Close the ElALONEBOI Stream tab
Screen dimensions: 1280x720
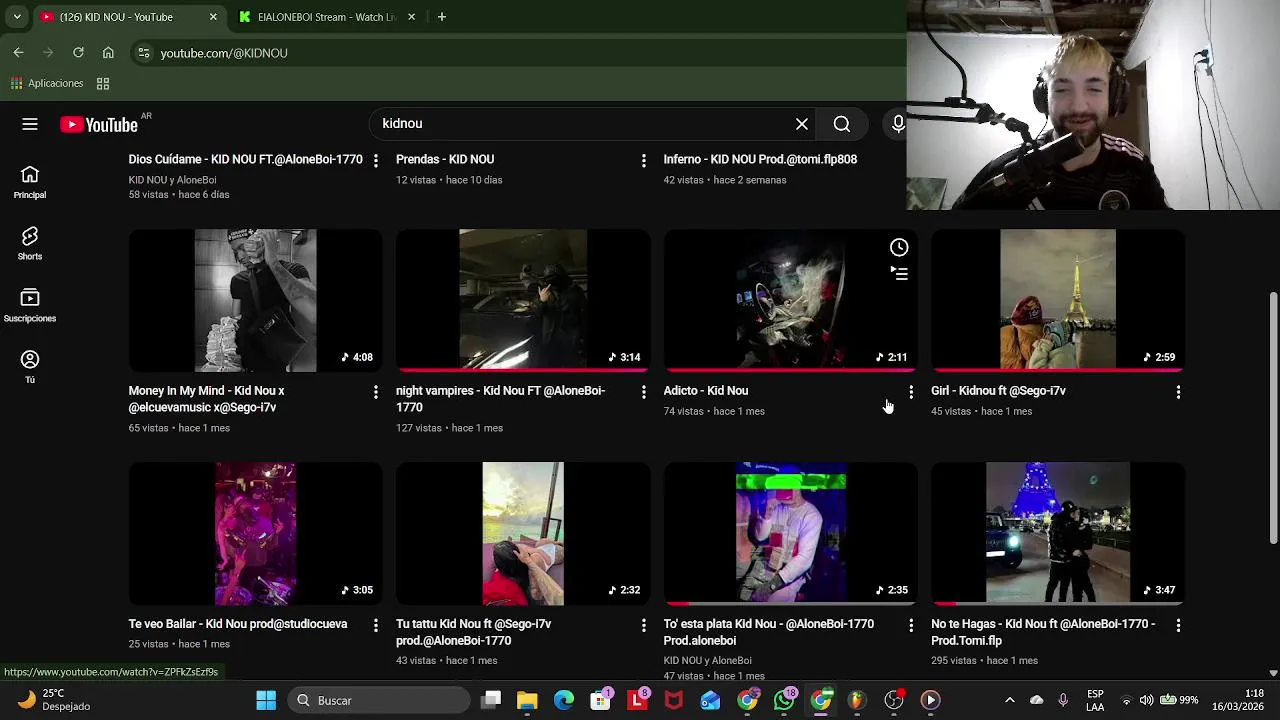[x=411, y=17]
